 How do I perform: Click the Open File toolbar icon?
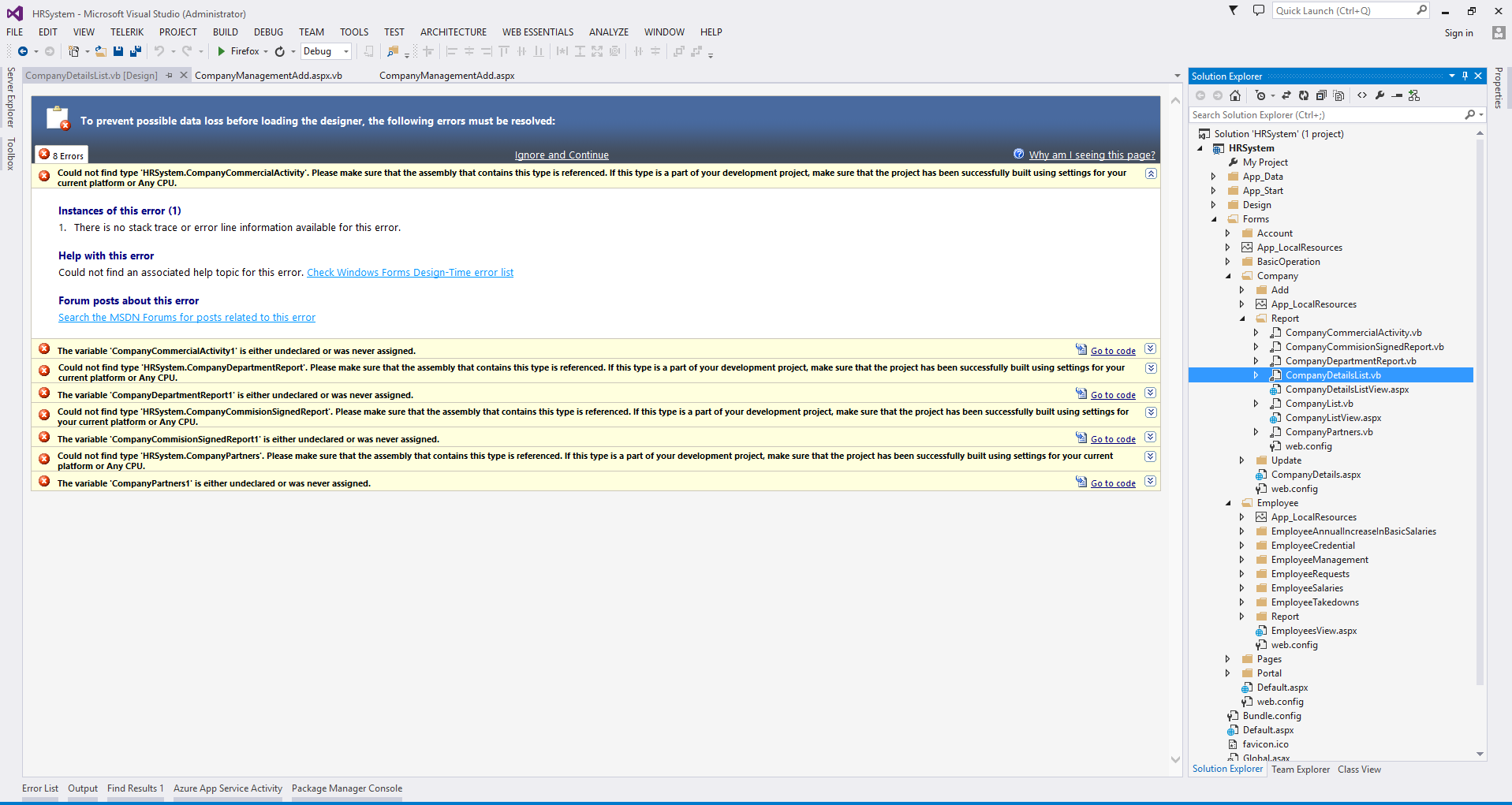(x=100, y=51)
